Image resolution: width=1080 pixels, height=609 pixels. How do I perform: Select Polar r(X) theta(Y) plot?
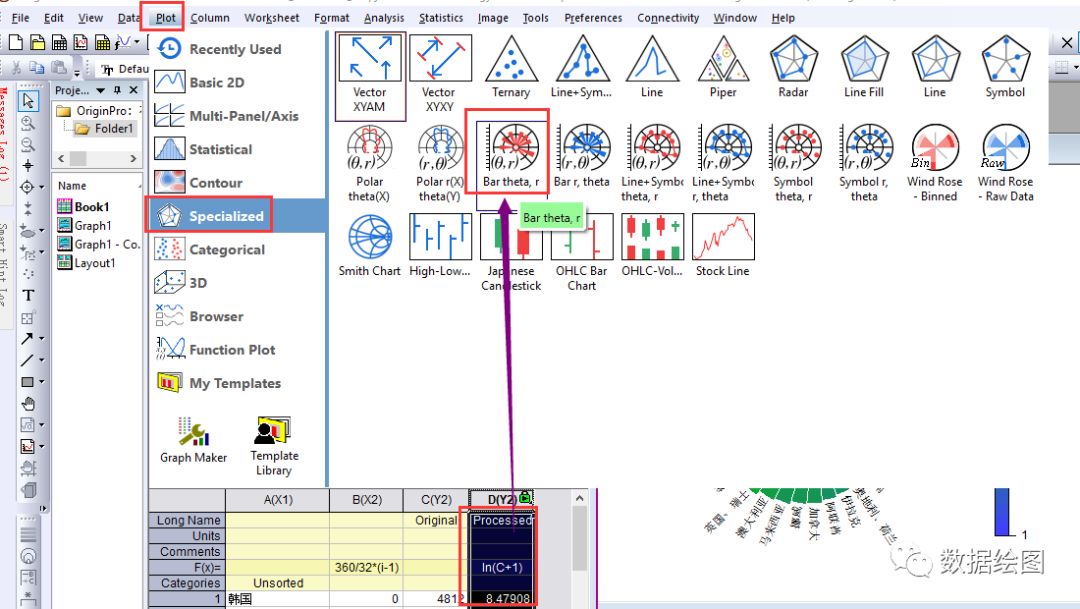coord(440,163)
